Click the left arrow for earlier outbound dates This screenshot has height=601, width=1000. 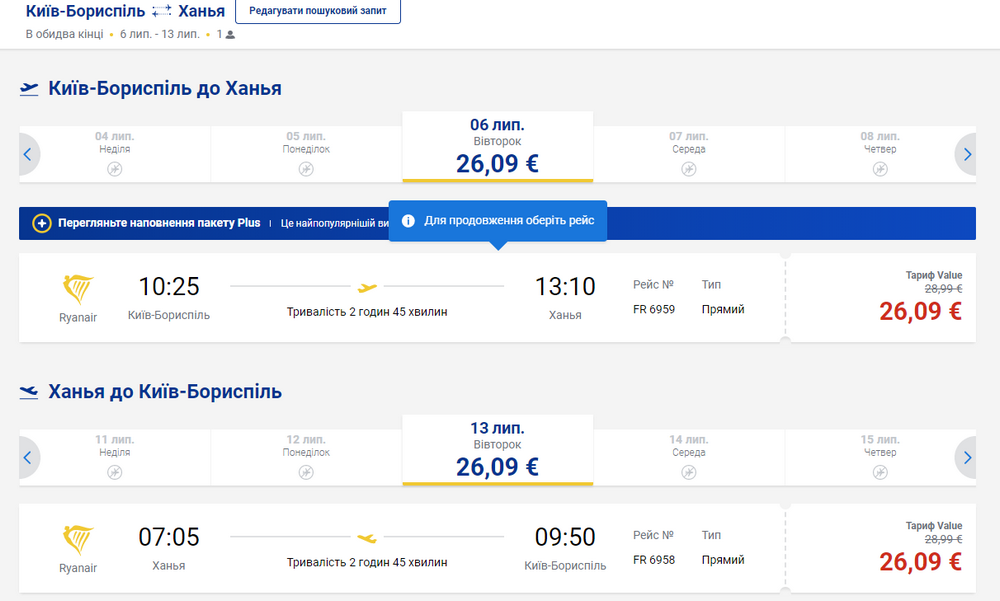[27, 154]
